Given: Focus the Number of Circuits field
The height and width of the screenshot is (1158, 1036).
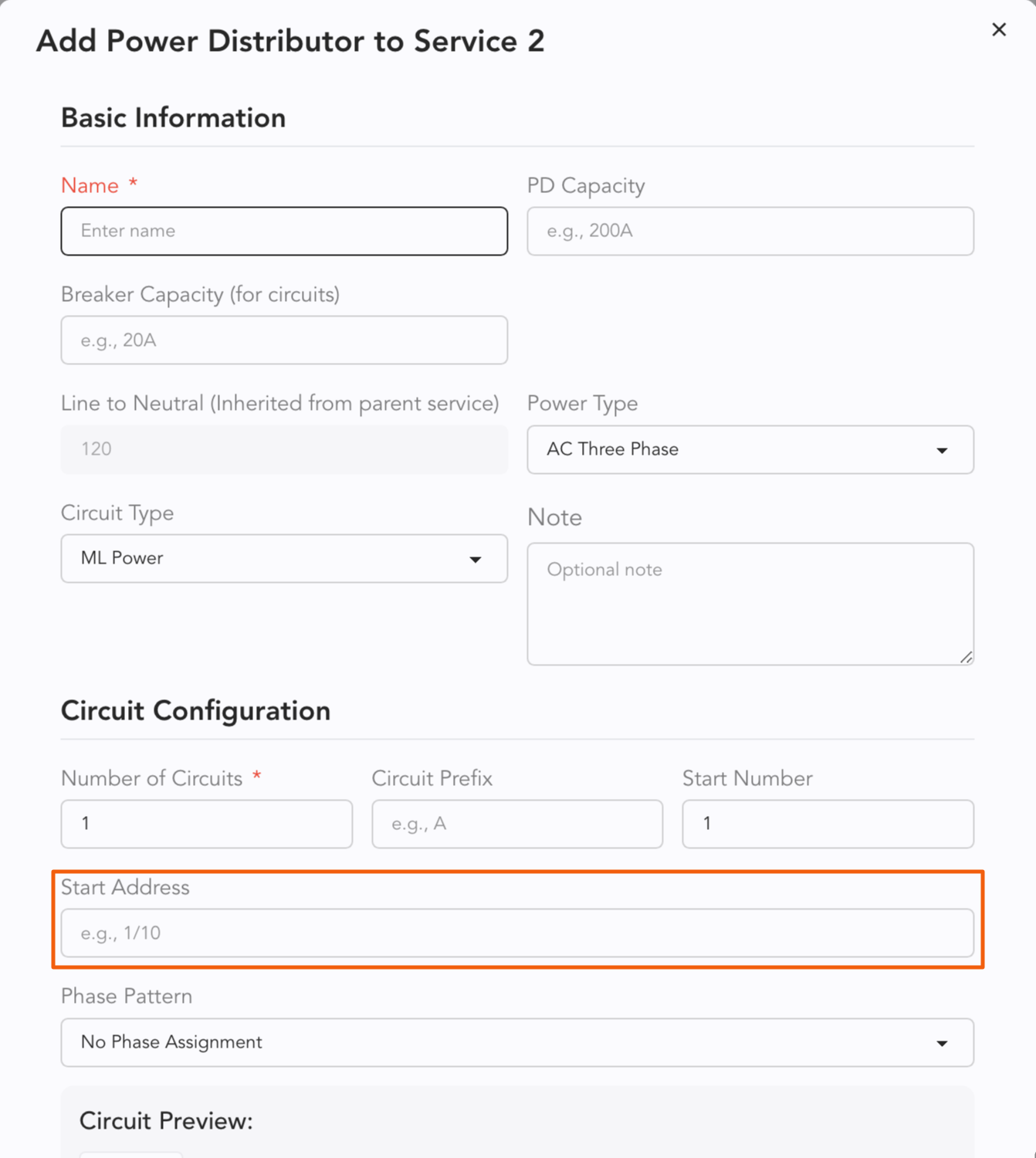Looking at the screenshot, I should coord(206,824).
